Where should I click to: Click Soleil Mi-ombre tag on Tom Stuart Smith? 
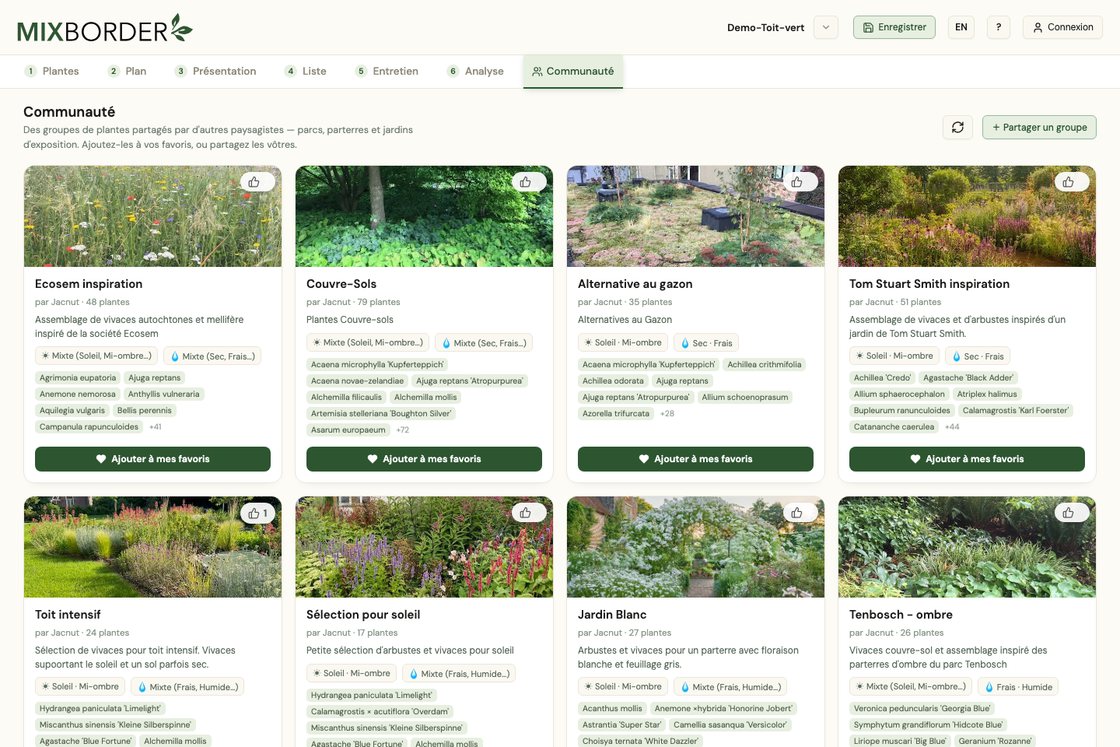point(894,356)
